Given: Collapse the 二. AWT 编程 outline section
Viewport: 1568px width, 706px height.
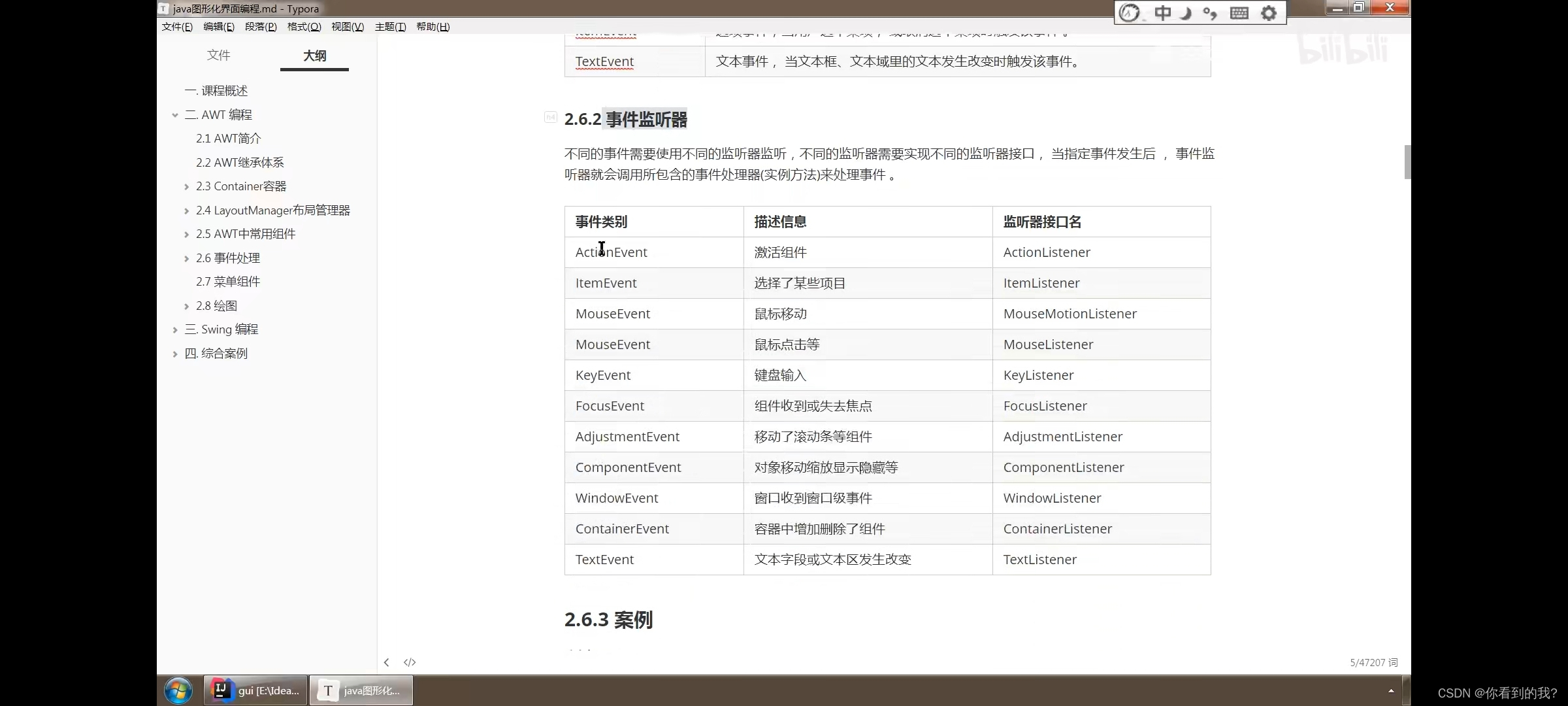Looking at the screenshot, I should 175,115.
